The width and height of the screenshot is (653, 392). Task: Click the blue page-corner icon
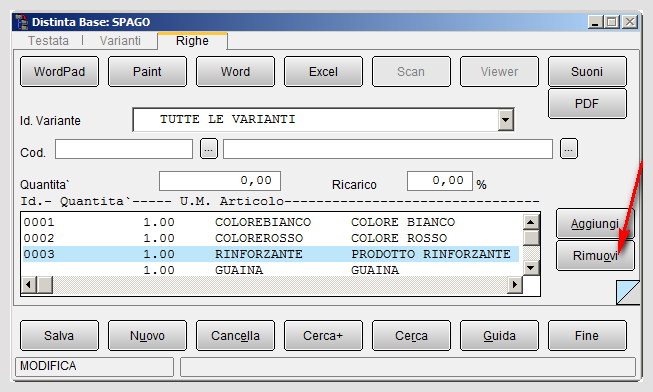coord(628,292)
